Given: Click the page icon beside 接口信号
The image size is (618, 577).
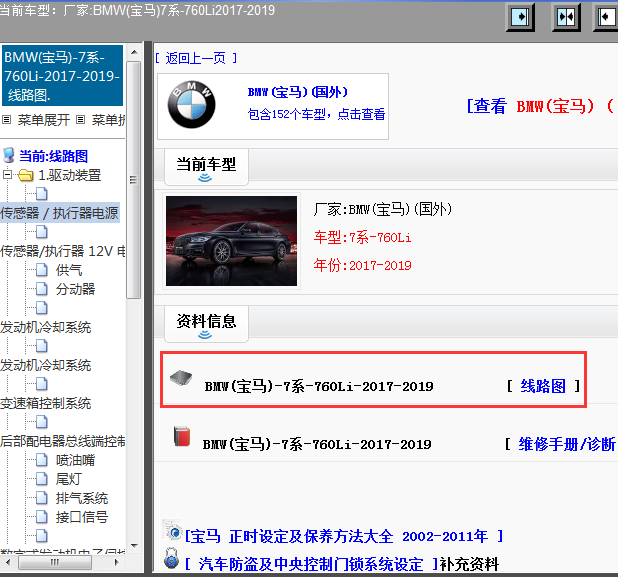Looking at the screenshot, I should tap(42, 517).
